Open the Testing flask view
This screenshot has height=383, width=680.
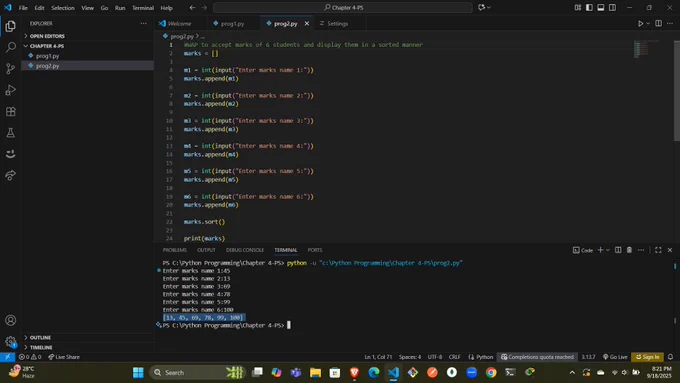click(x=10, y=133)
